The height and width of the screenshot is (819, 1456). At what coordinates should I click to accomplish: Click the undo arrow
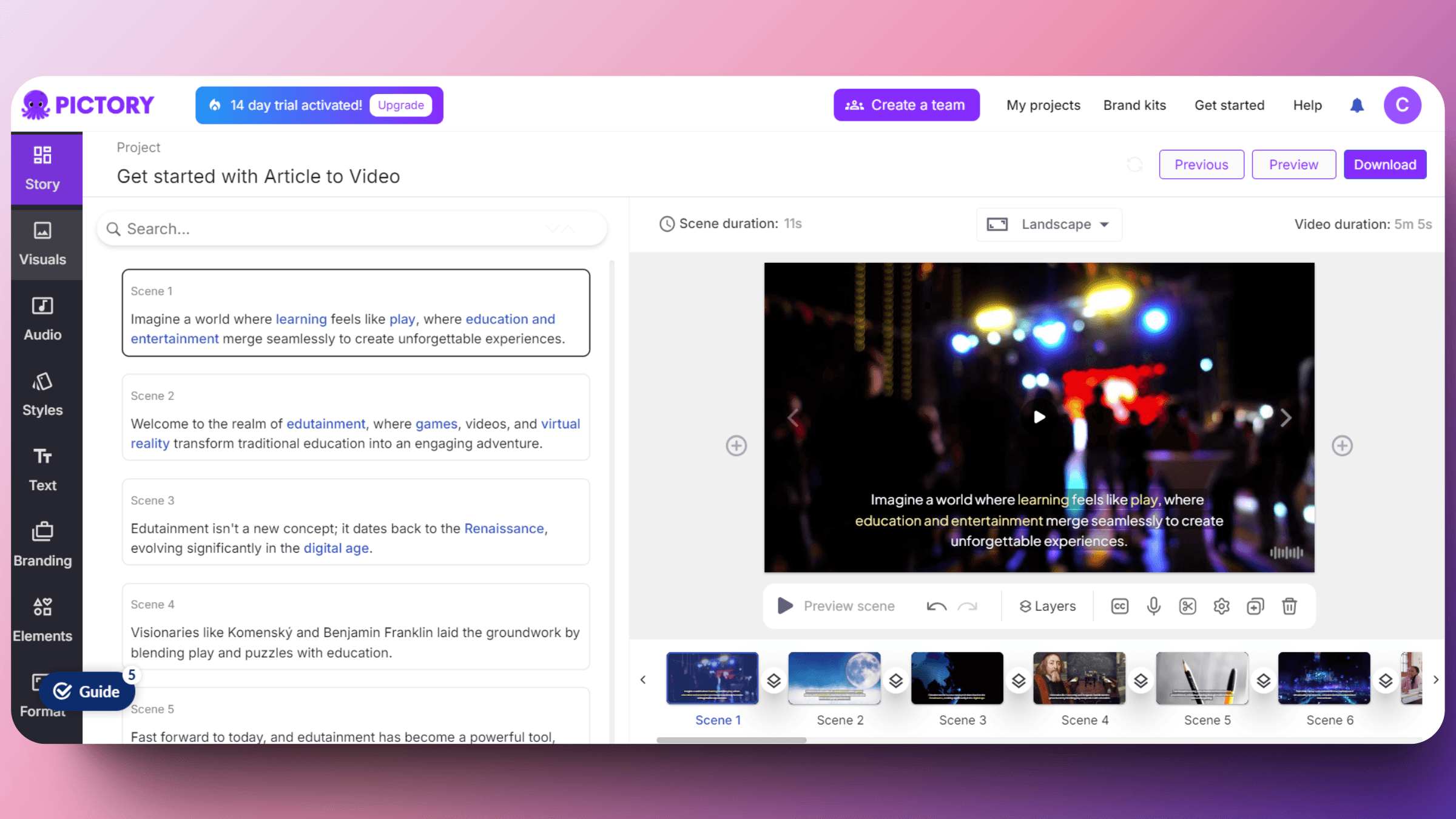pyautogui.click(x=936, y=606)
